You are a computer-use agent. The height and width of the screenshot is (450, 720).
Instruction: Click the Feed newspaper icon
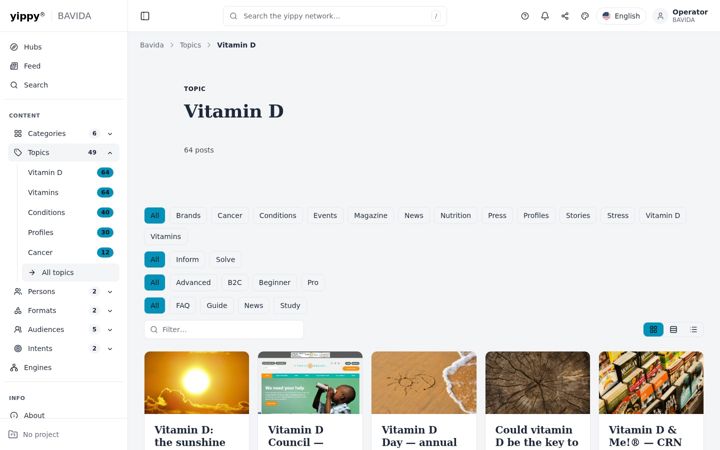(14, 66)
